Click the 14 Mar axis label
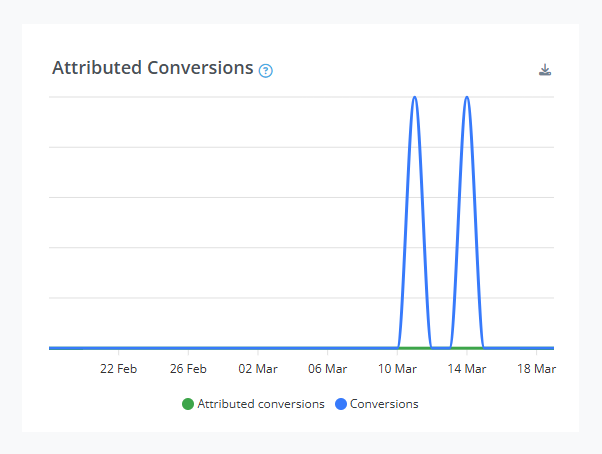This screenshot has height=454, width=602. click(467, 369)
